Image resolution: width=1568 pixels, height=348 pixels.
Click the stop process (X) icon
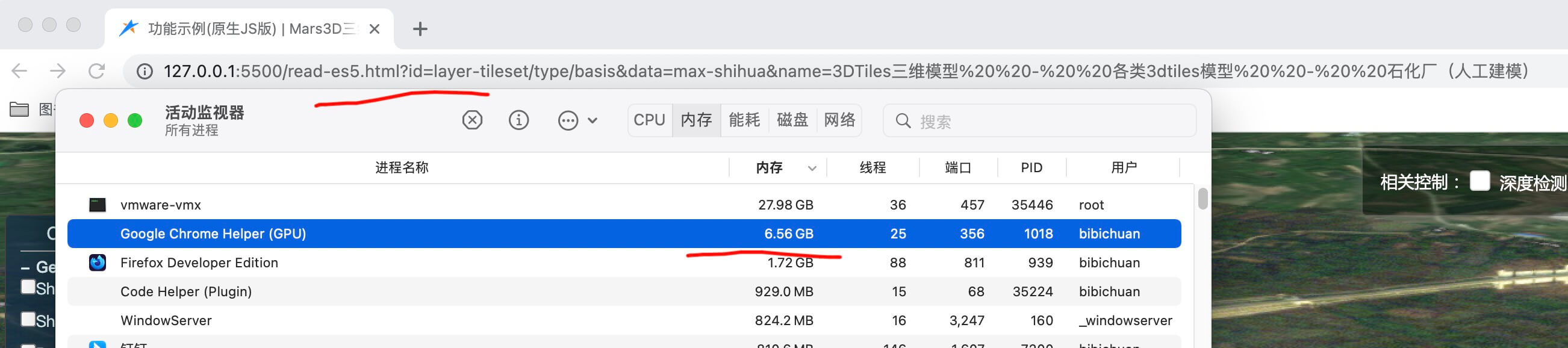point(471,120)
